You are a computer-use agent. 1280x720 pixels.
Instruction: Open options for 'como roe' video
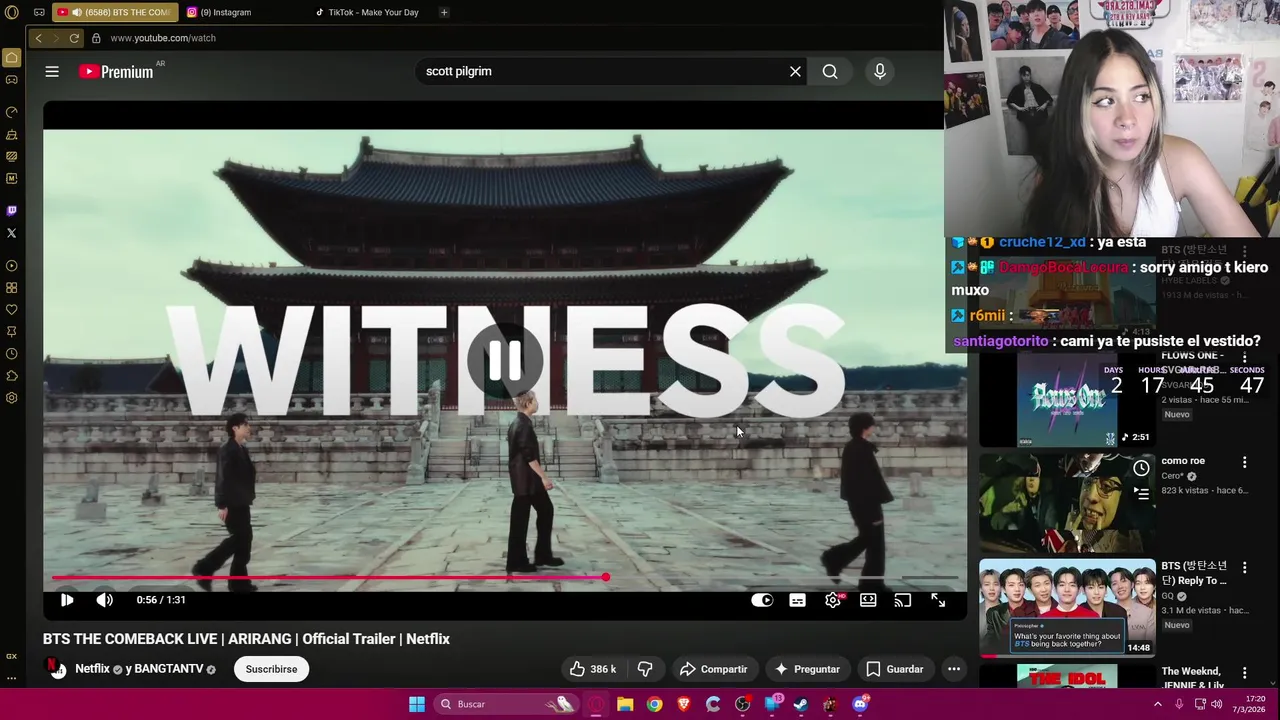coord(1245,462)
